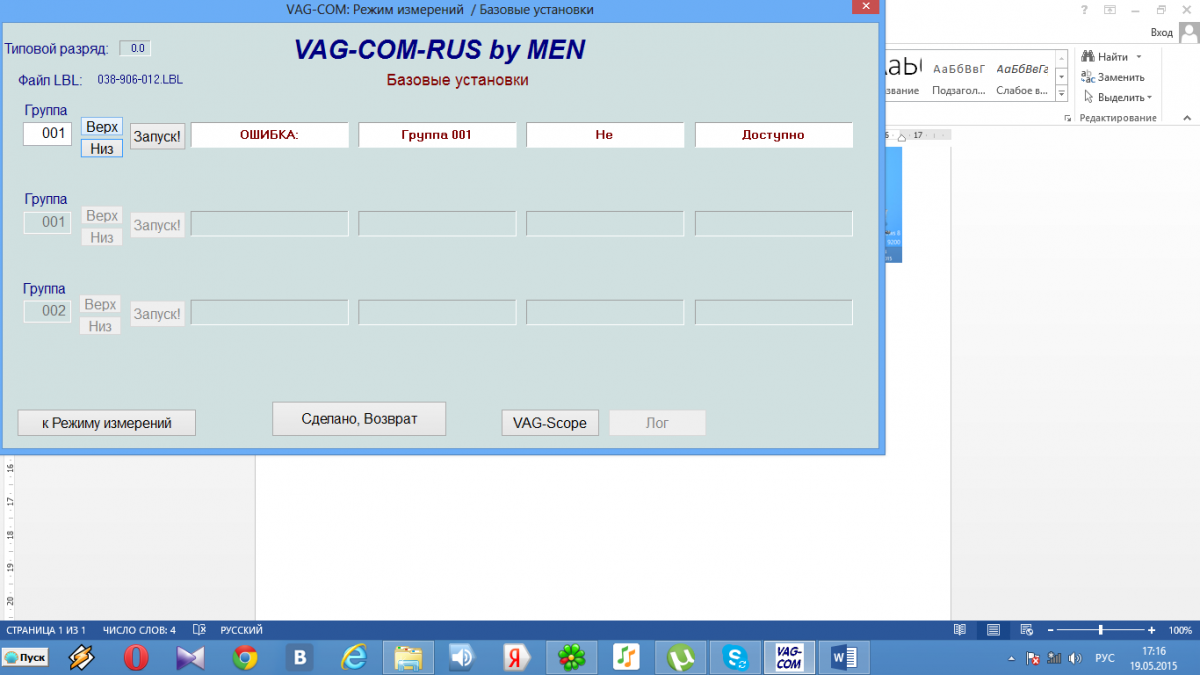Launch Google Chrome from the taskbar

coord(245,657)
